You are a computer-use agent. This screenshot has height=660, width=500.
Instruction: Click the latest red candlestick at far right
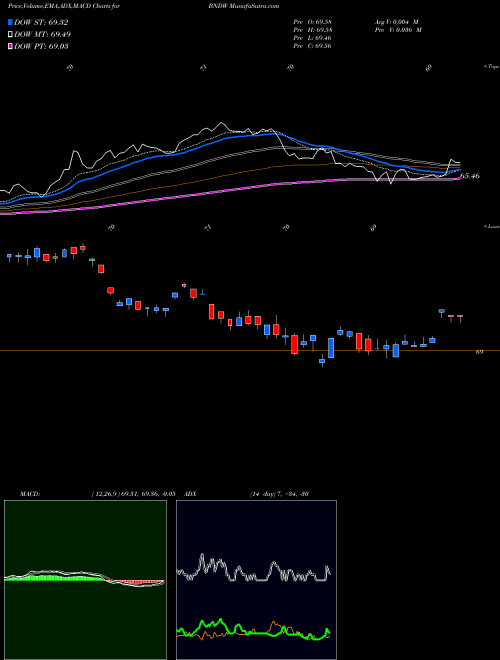460,318
